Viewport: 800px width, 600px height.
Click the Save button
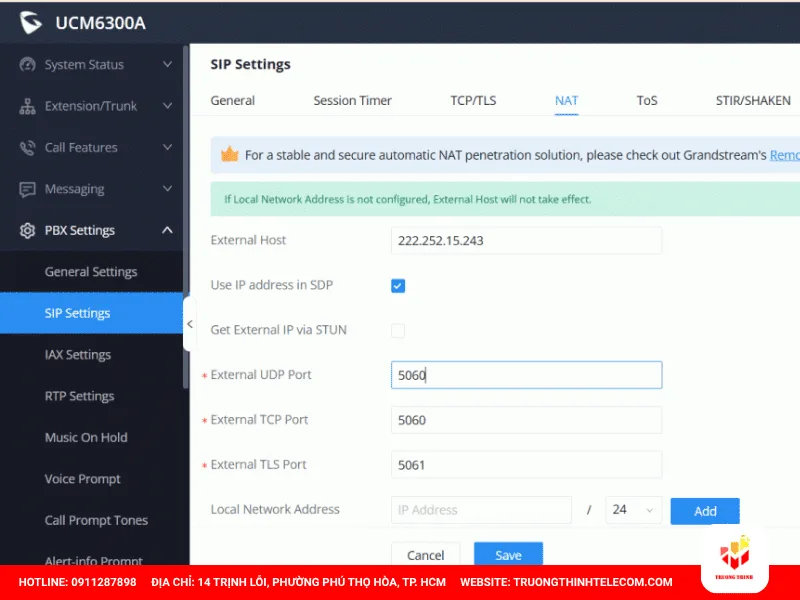[508, 555]
